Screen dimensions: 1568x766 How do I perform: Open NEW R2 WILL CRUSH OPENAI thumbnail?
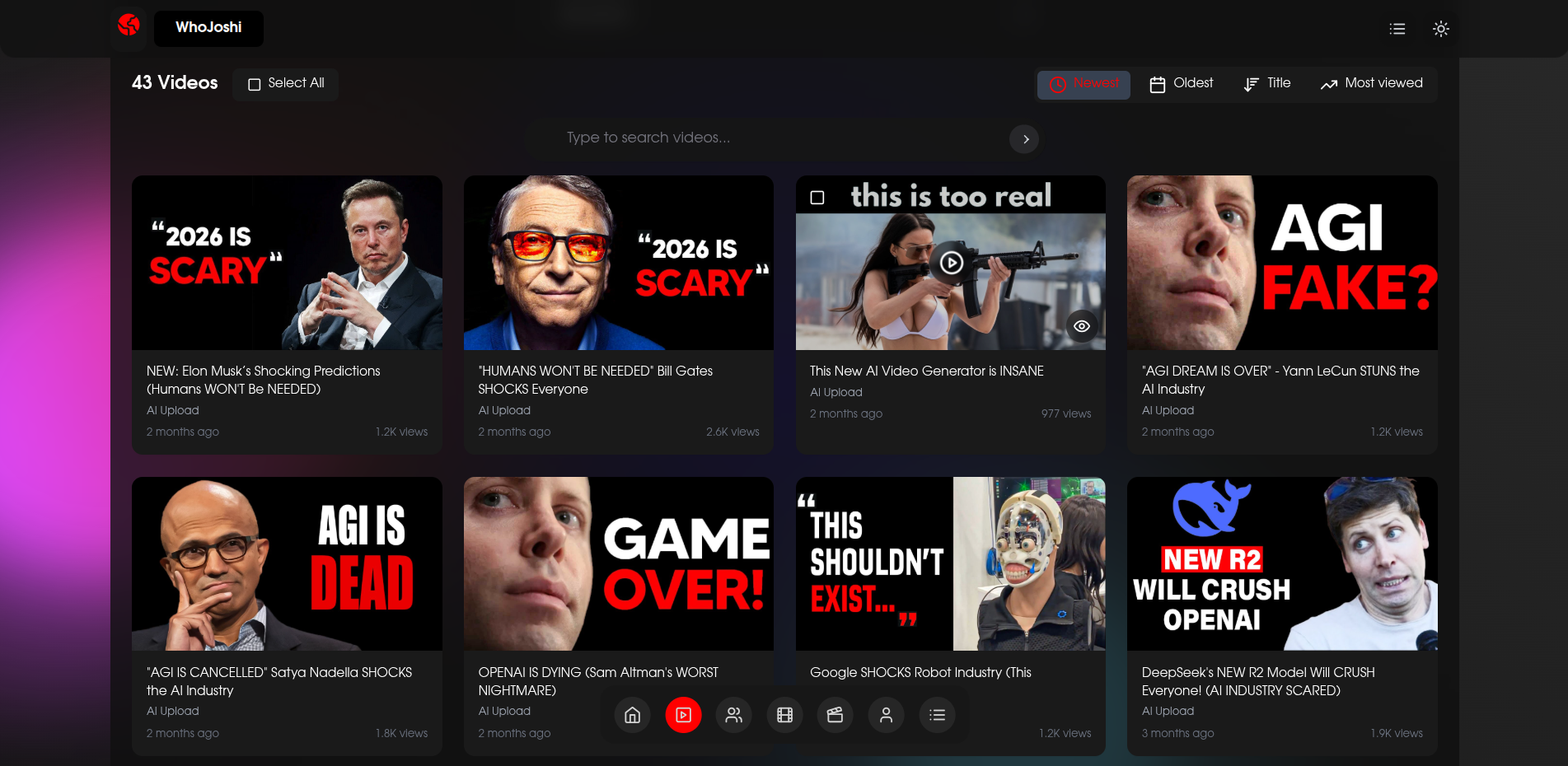point(1282,564)
